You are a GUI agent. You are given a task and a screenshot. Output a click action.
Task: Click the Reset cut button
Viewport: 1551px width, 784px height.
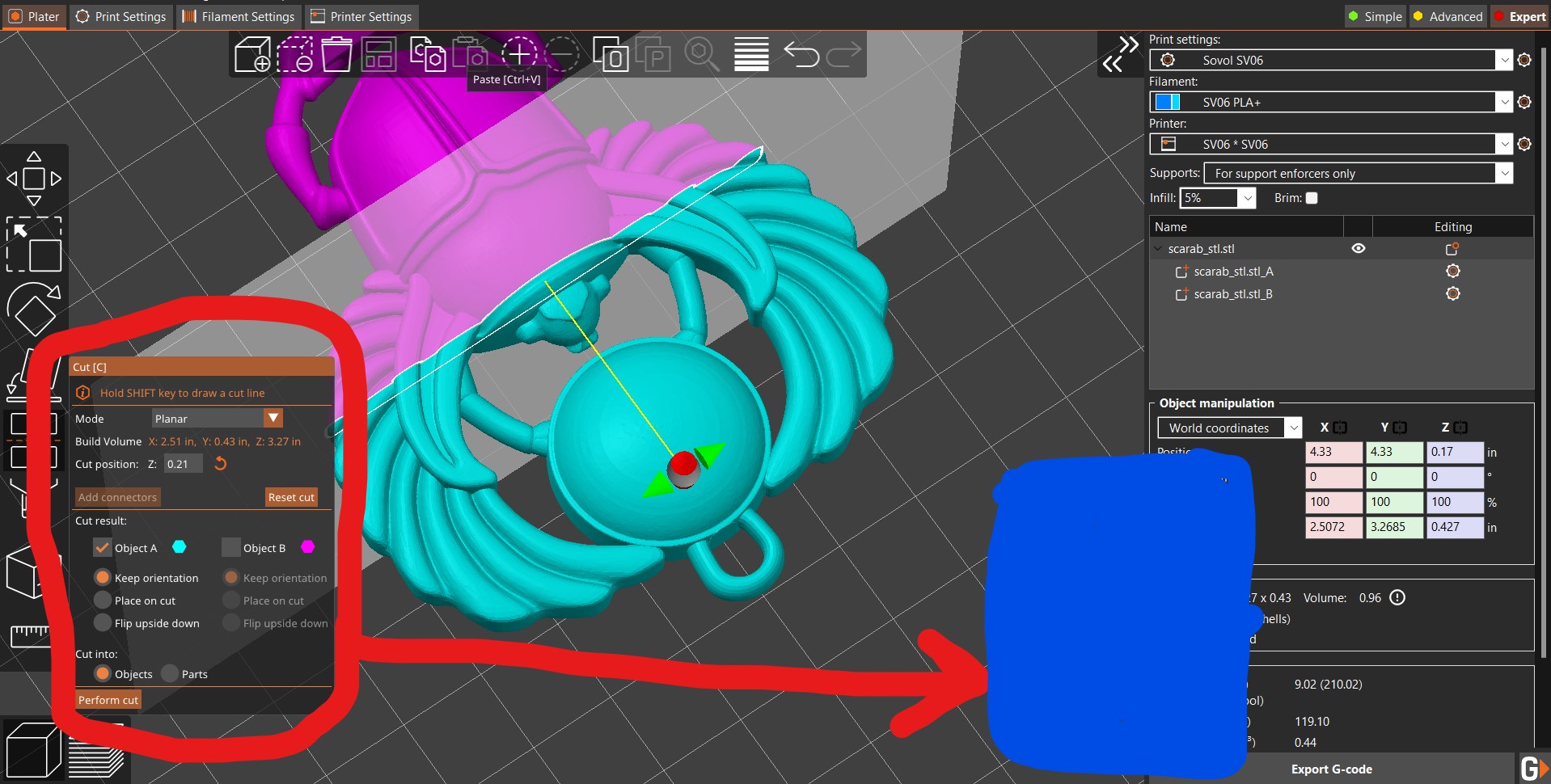290,496
